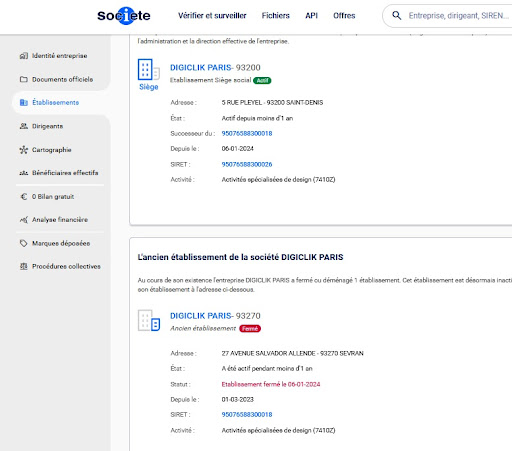Open DIGICLIK PARIS- 93200 establishment link
Image resolution: width=512 pixels, height=451 pixels.
[x=215, y=67]
